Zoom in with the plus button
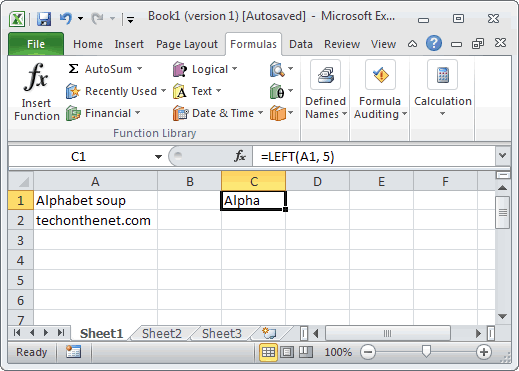This screenshot has height=371, width=519. (484, 352)
